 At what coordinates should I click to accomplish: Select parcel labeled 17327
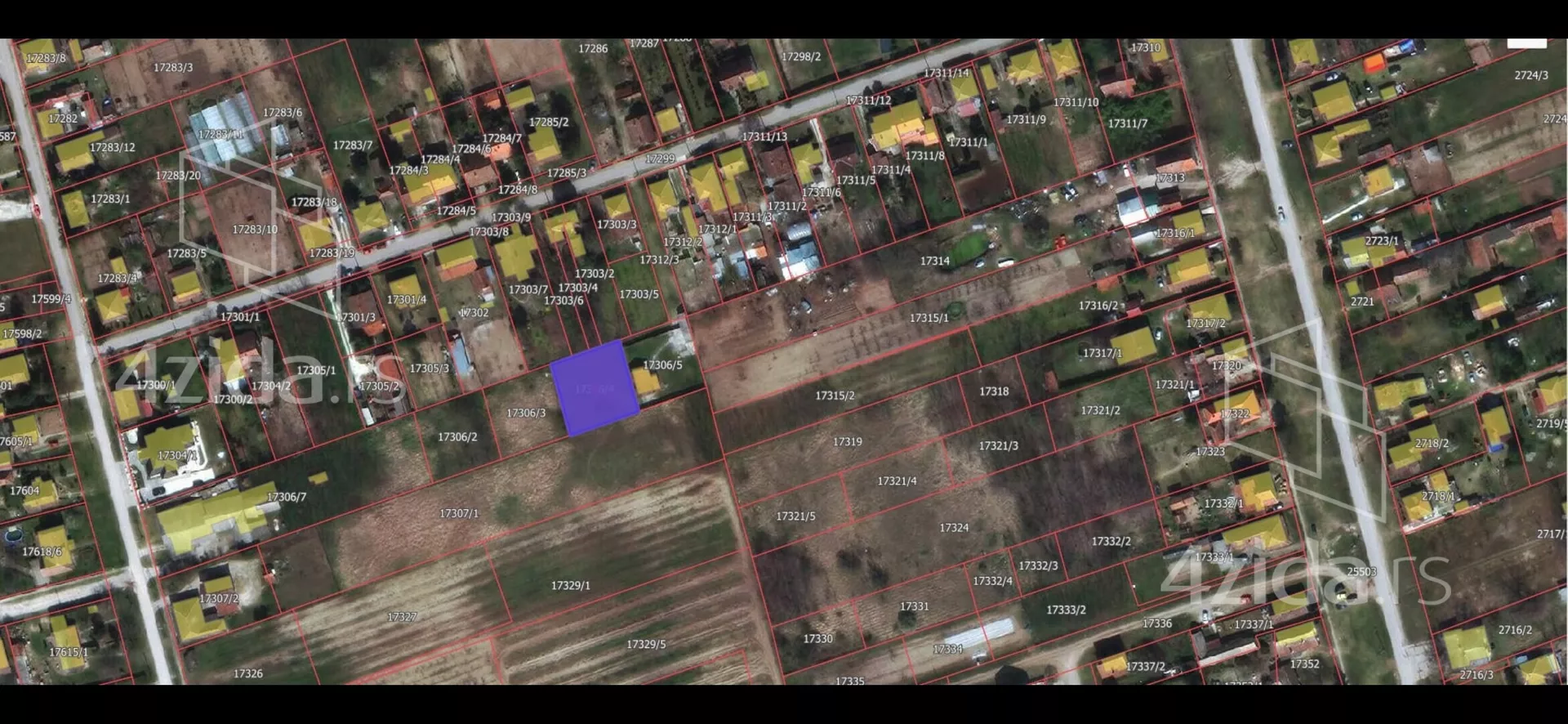(402, 617)
